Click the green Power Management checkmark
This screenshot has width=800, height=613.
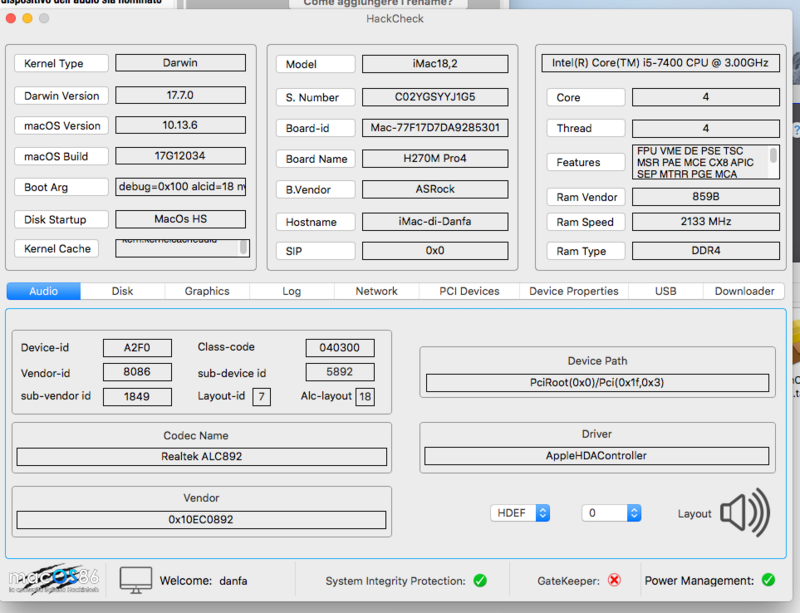pos(768,580)
